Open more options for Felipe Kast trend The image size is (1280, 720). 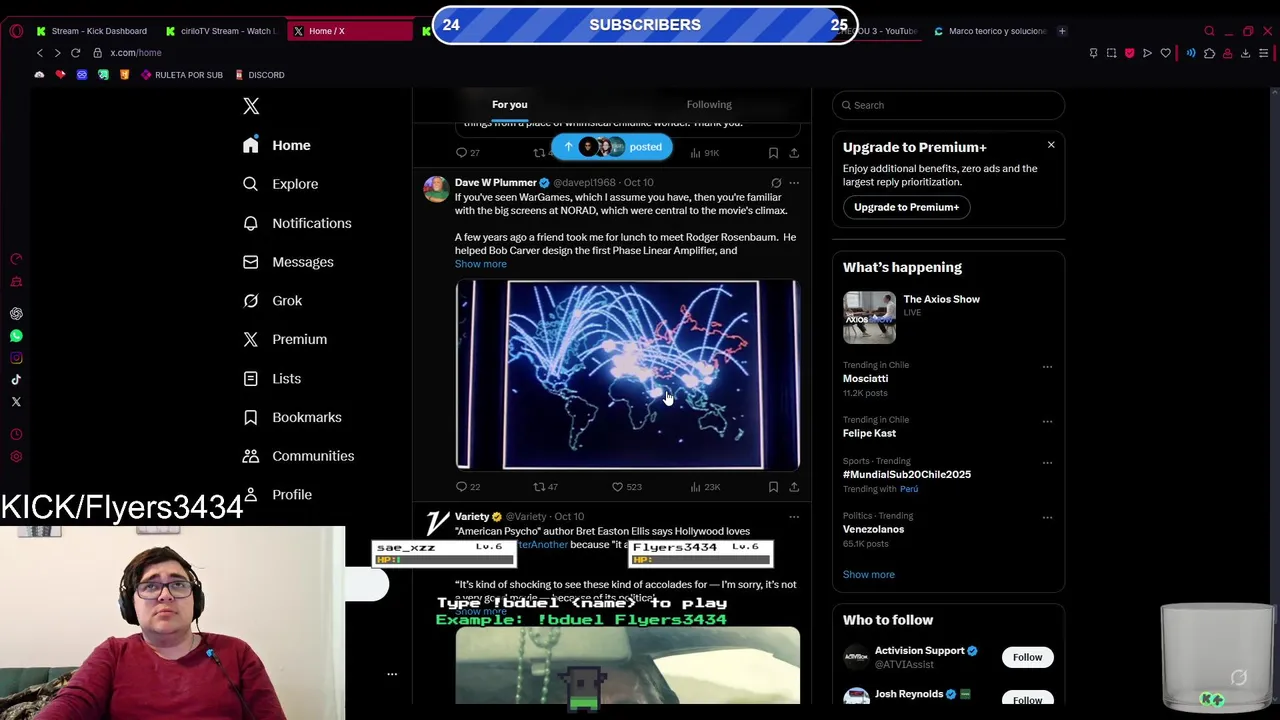coord(1047,421)
